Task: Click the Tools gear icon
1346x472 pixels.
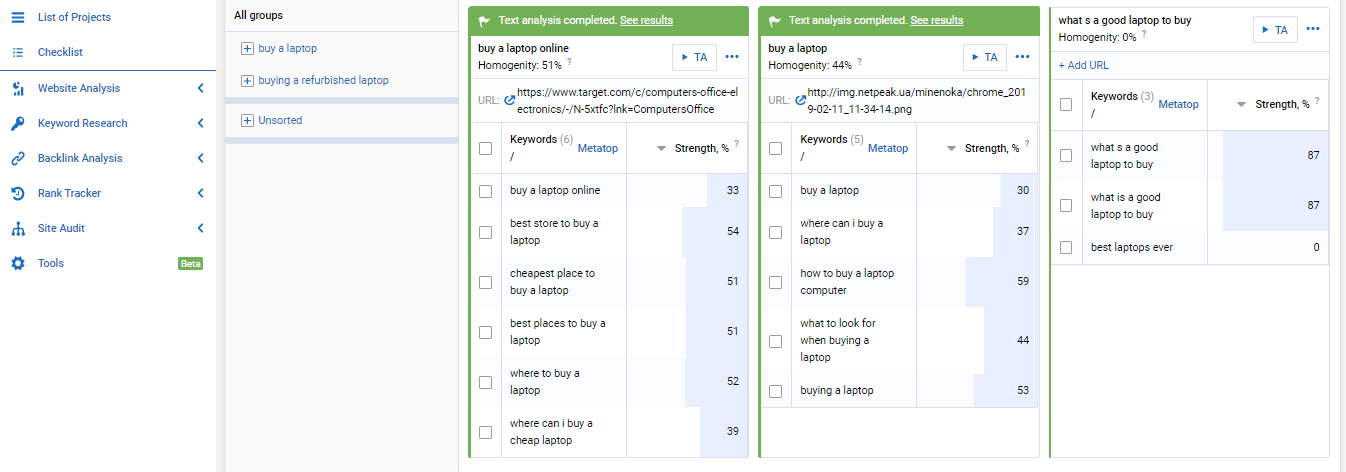Action: (x=17, y=263)
